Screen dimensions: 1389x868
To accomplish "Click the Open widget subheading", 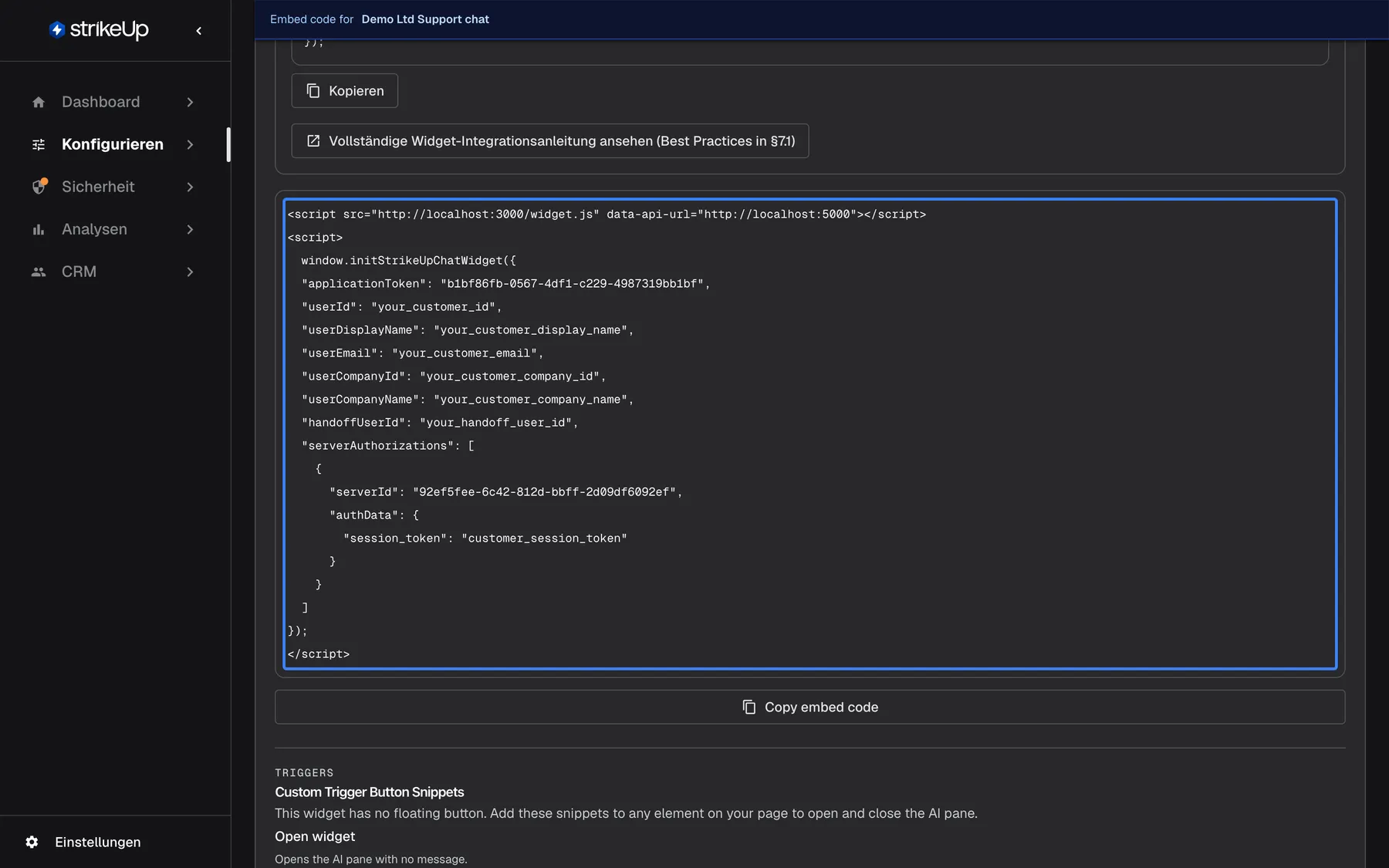I will pyautogui.click(x=315, y=836).
